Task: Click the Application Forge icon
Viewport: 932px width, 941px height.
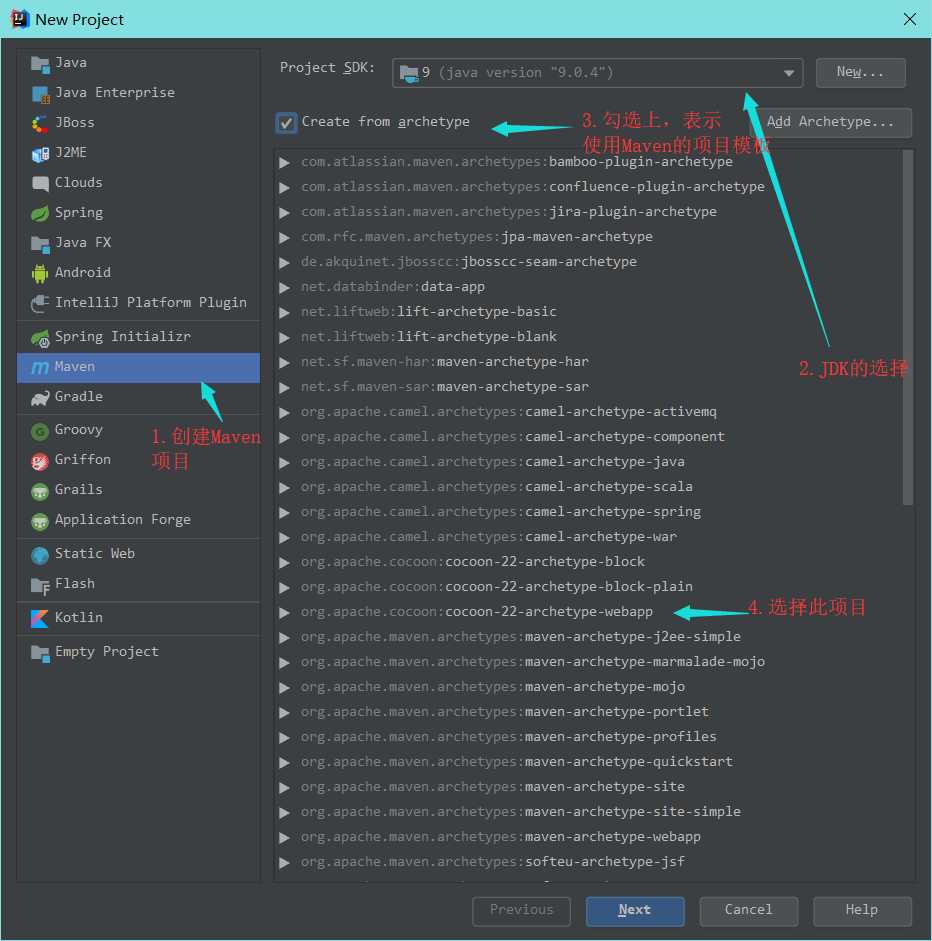Action: [x=40, y=520]
